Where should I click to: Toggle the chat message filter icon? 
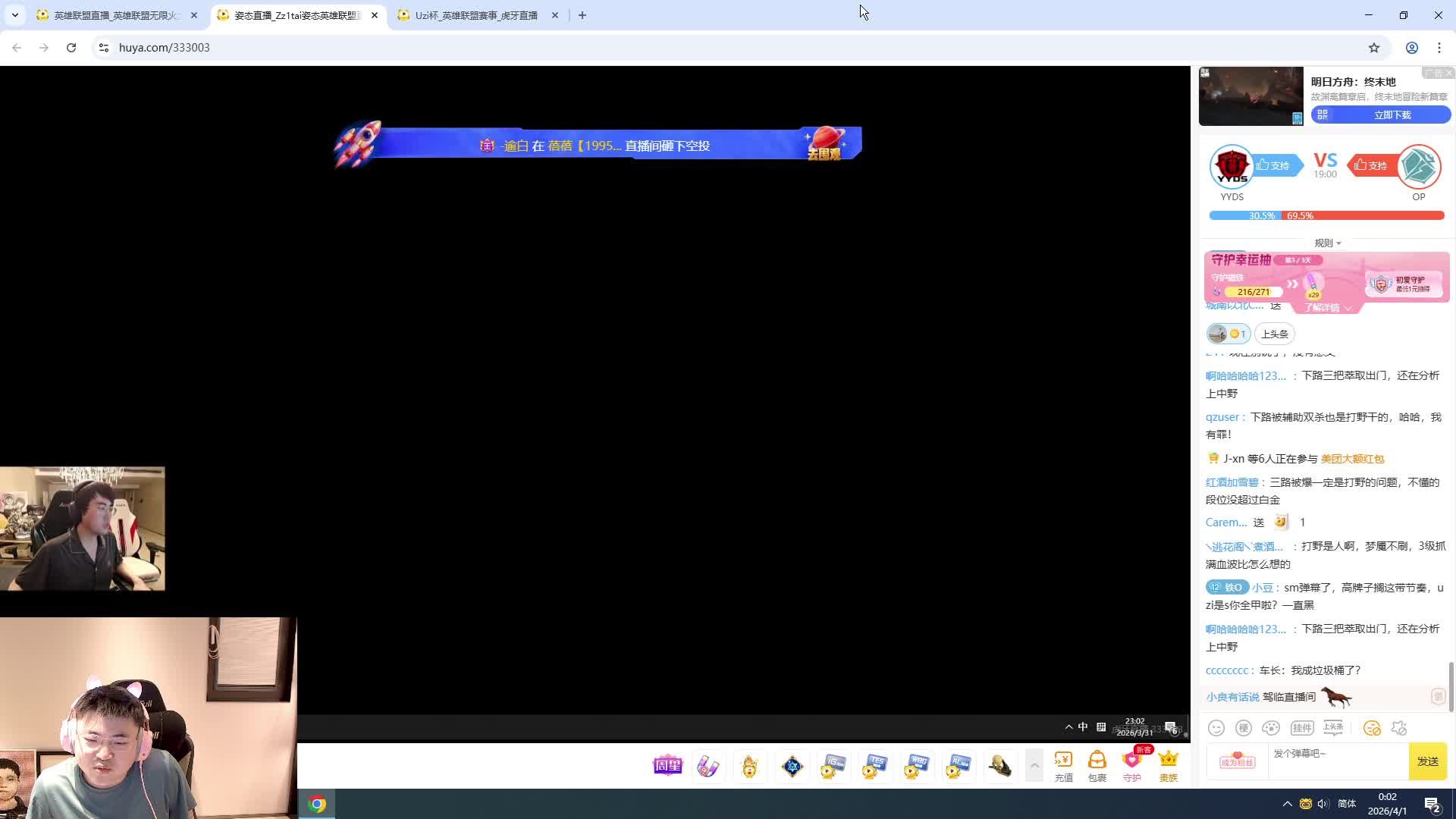(x=1372, y=728)
